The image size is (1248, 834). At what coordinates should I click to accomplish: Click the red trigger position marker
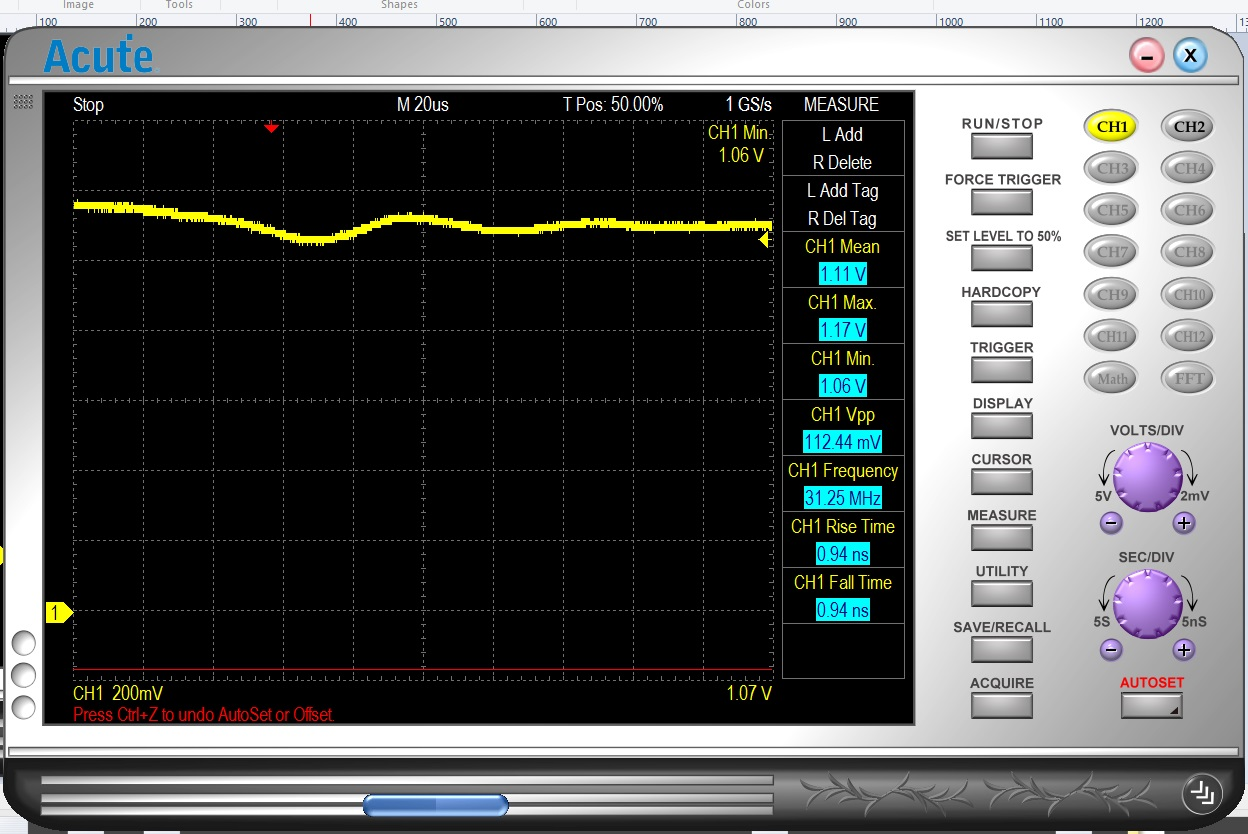coord(271,128)
